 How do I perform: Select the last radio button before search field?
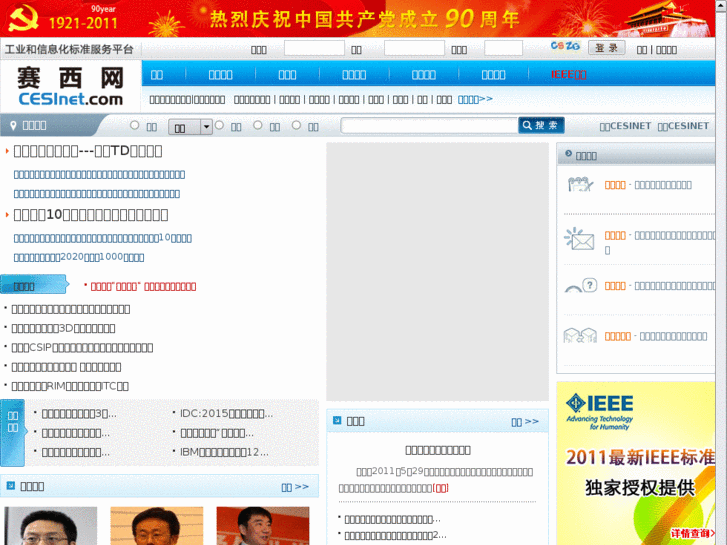298,125
